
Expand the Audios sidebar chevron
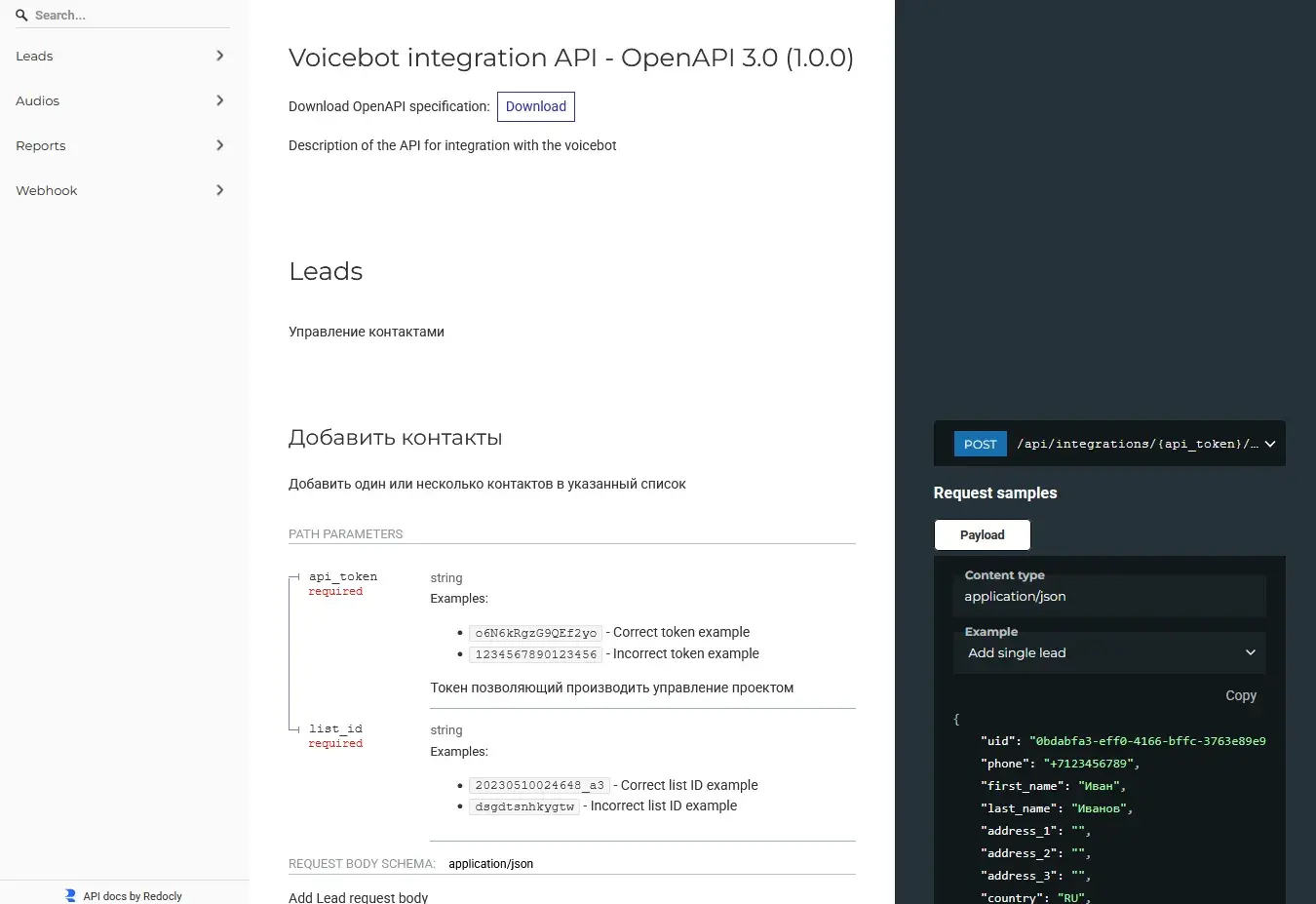point(219,100)
